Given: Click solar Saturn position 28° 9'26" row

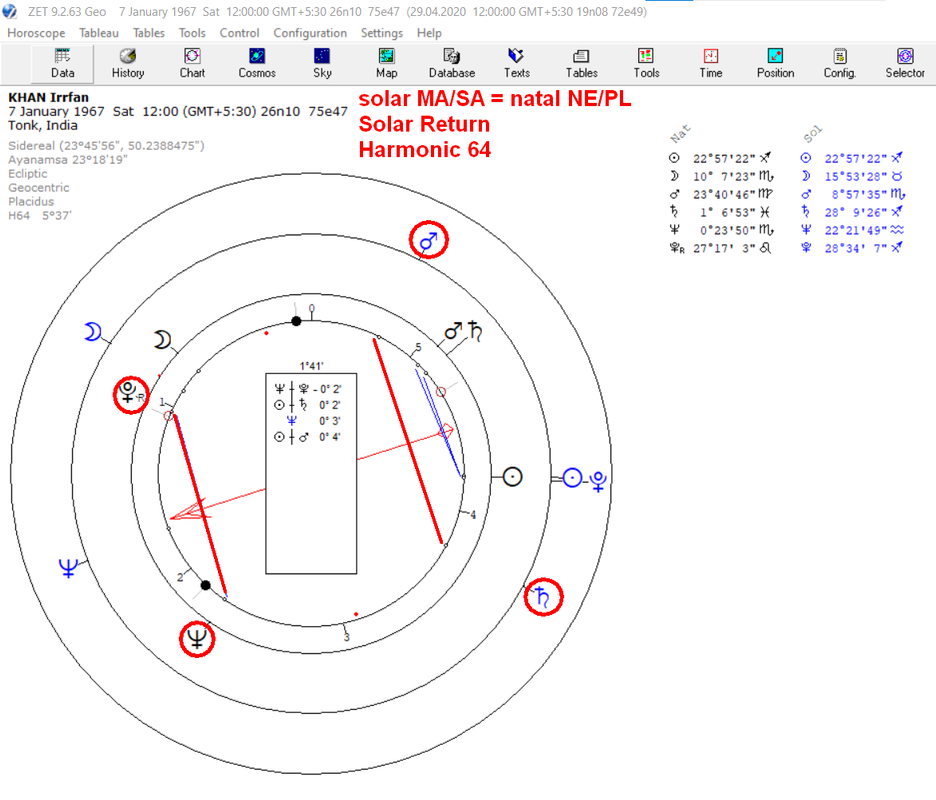Looking at the screenshot, I should (852, 212).
